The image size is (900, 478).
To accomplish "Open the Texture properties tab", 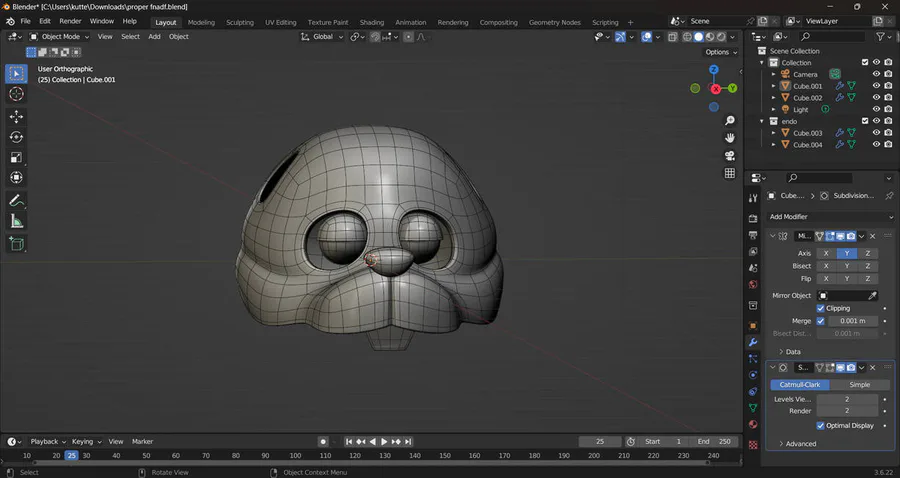I will click(753, 445).
